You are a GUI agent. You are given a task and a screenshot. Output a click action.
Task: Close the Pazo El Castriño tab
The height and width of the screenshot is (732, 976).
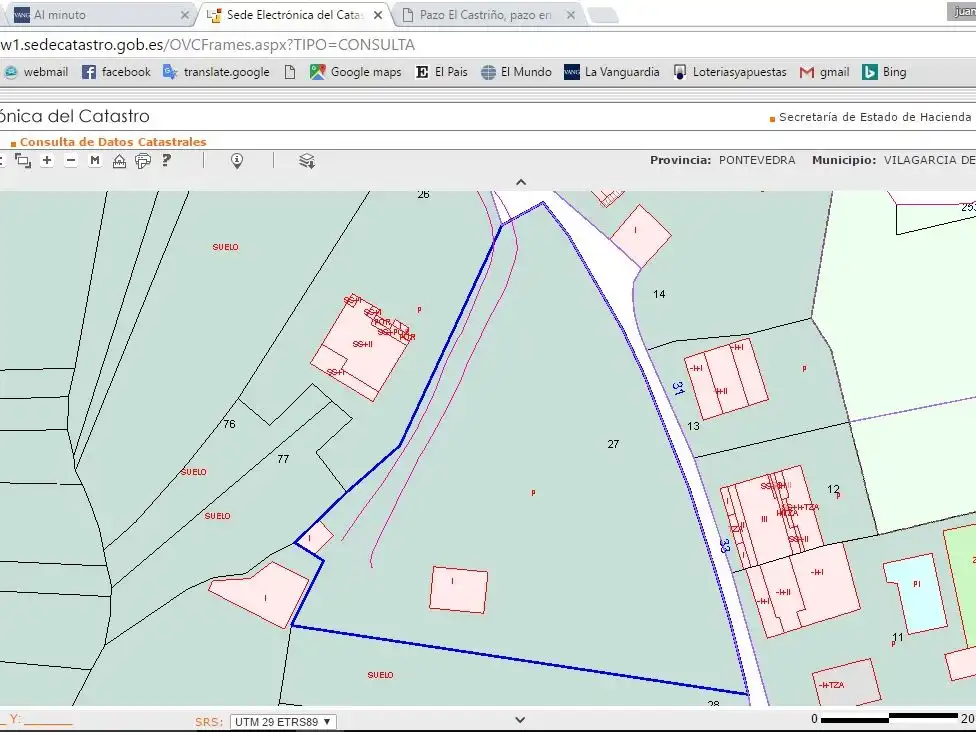click(571, 15)
